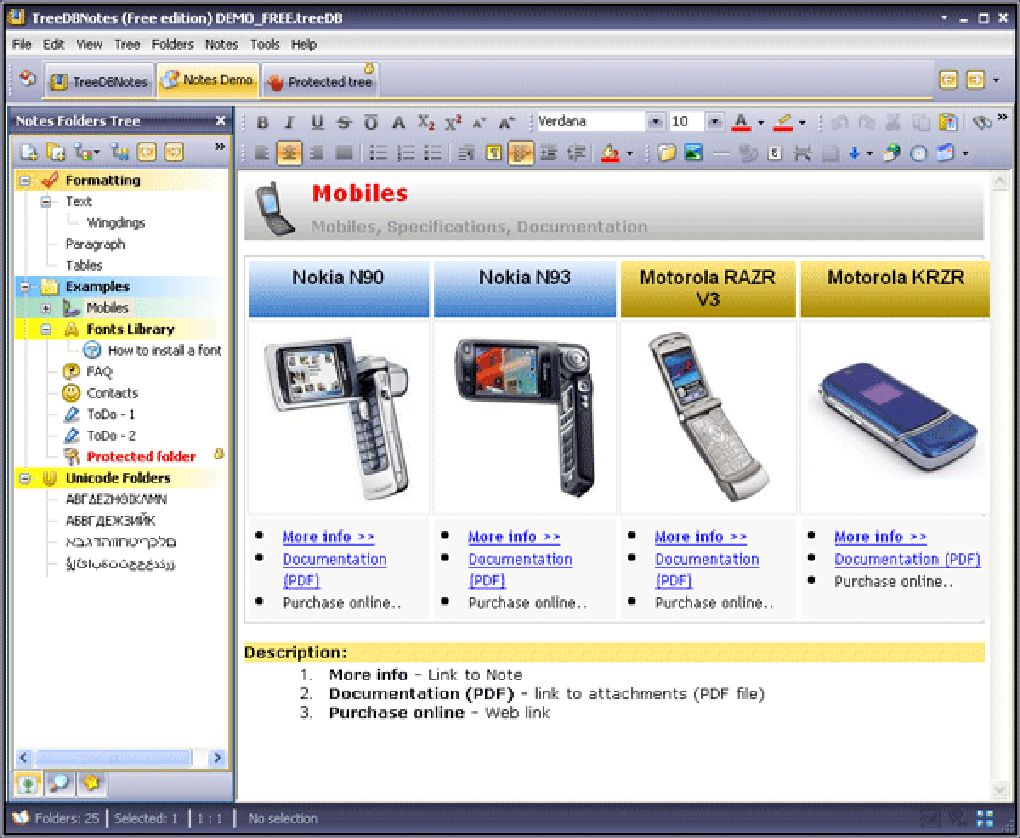Open Nokia N90 More info link
The width and height of the screenshot is (1020, 838).
pos(329,537)
